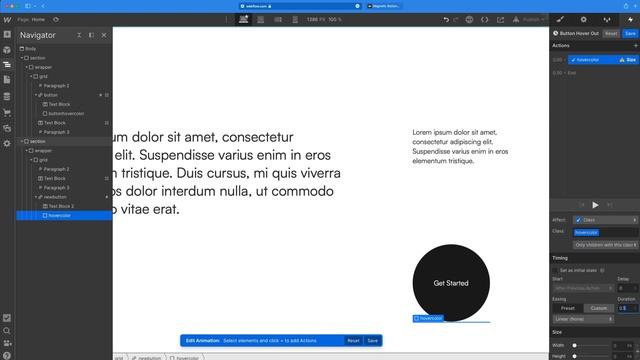Open Only children with this class dropdown
Screen dimensions: 640x360
tap(605, 245)
